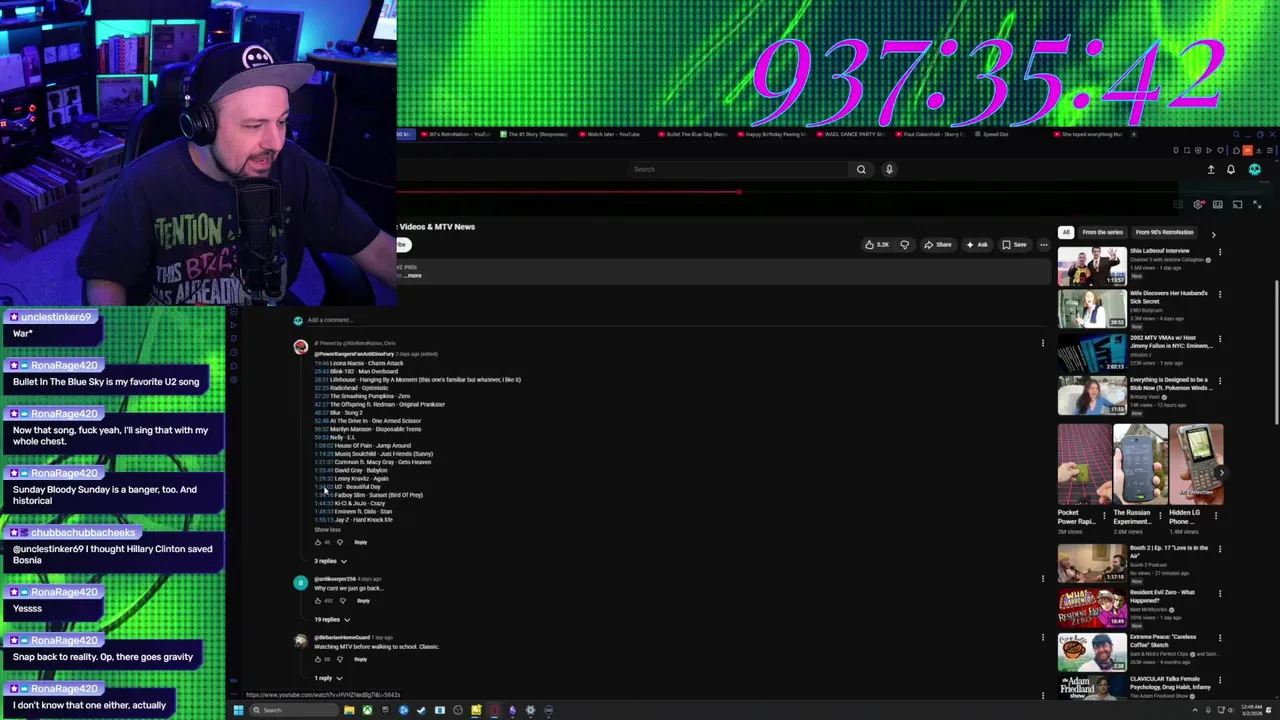Screen dimensions: 1280x720
Task: Dislike the video with thumbs-down
Action: (905, 244)
